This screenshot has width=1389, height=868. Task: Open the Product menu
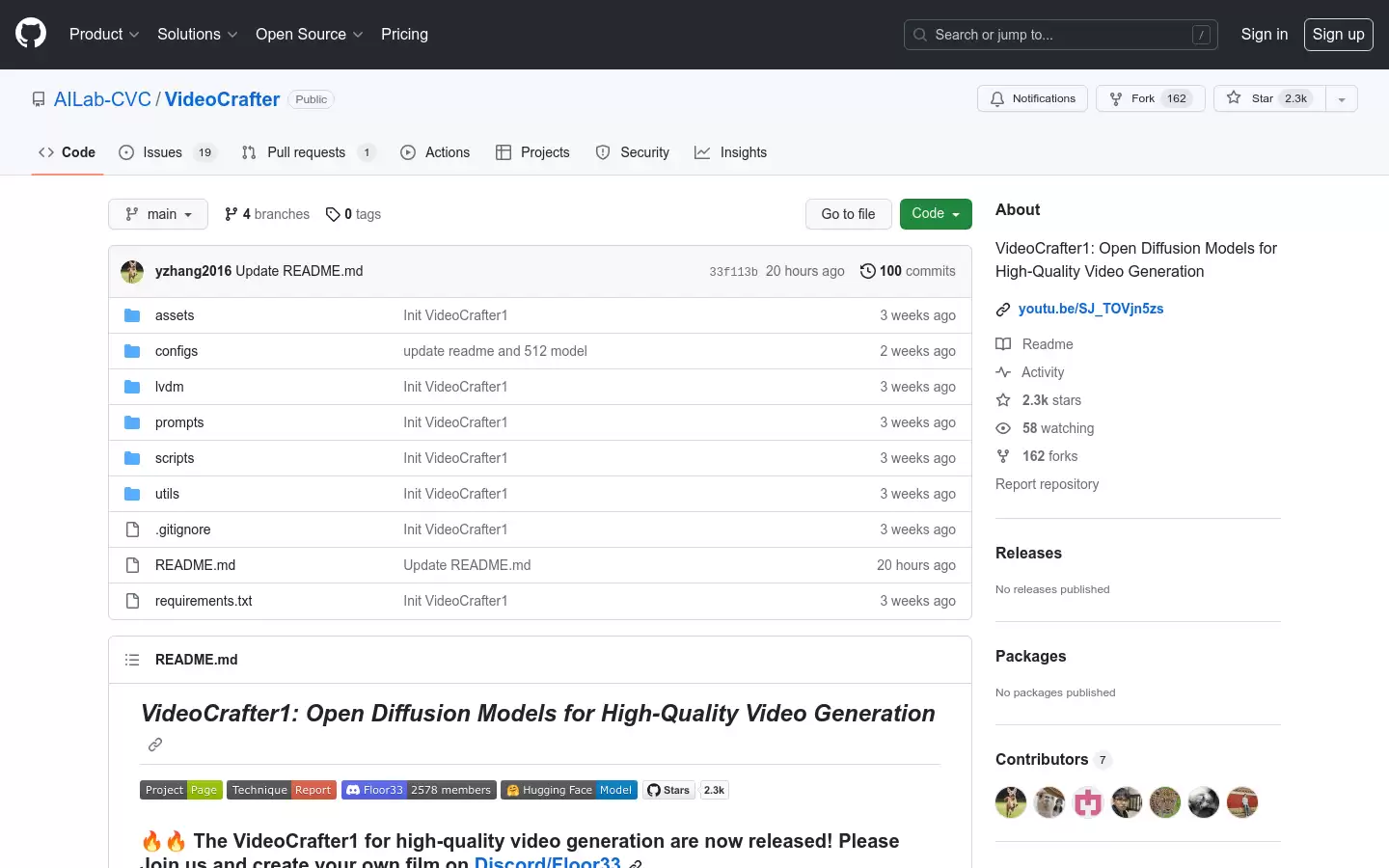click(x=104, y=34)
